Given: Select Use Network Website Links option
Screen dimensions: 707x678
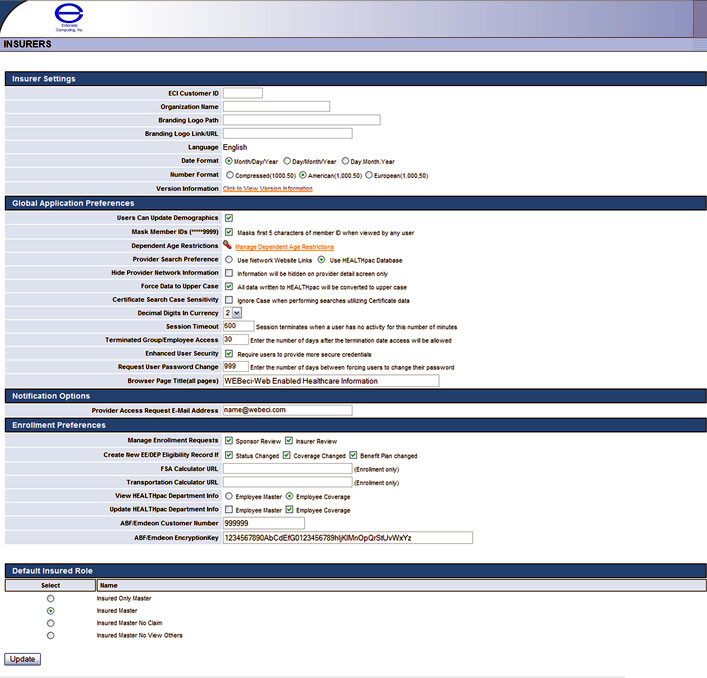Looking at the screenshot, I should click(229, 258).
